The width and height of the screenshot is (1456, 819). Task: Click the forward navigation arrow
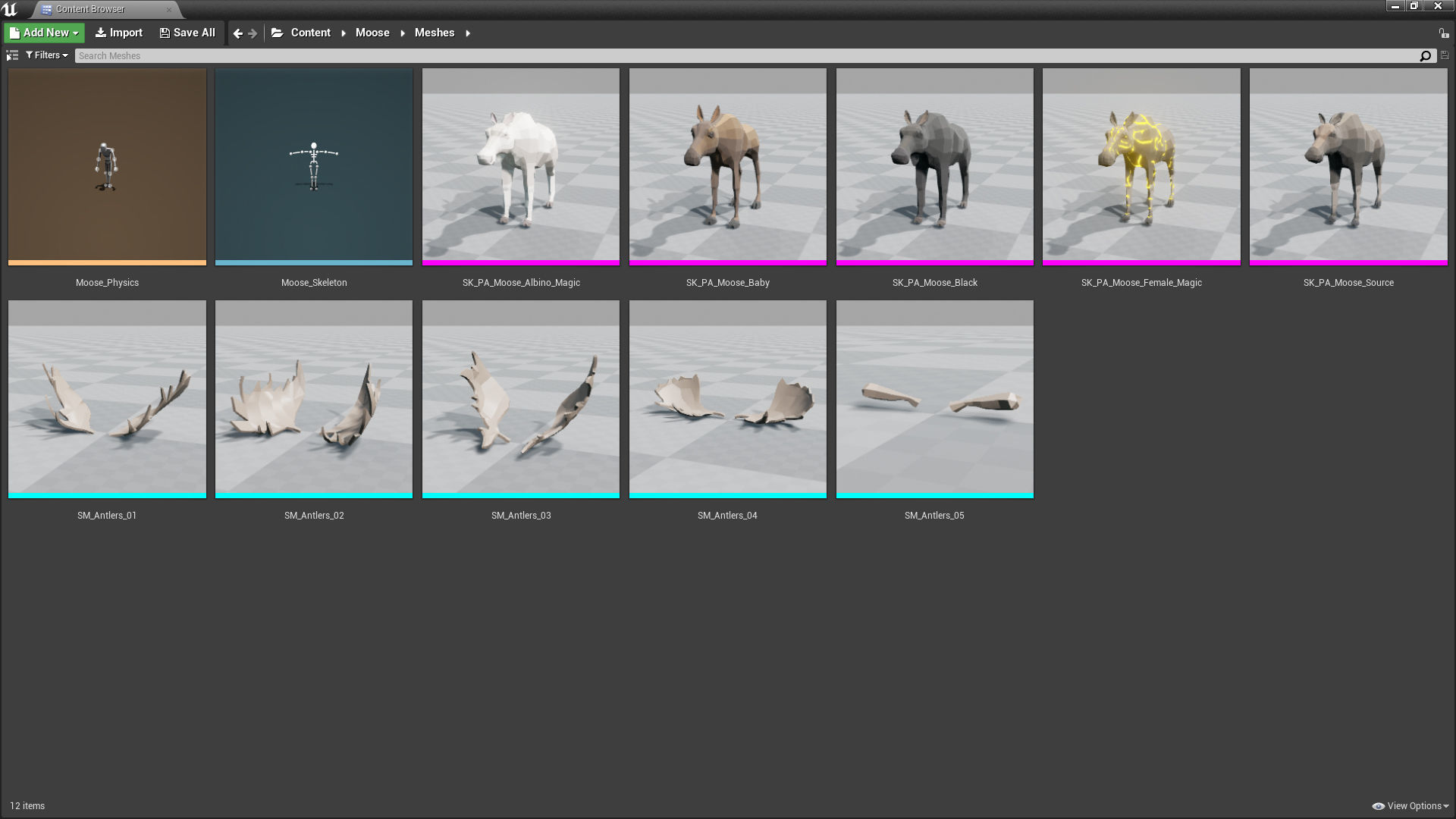[x=253, y=33]
